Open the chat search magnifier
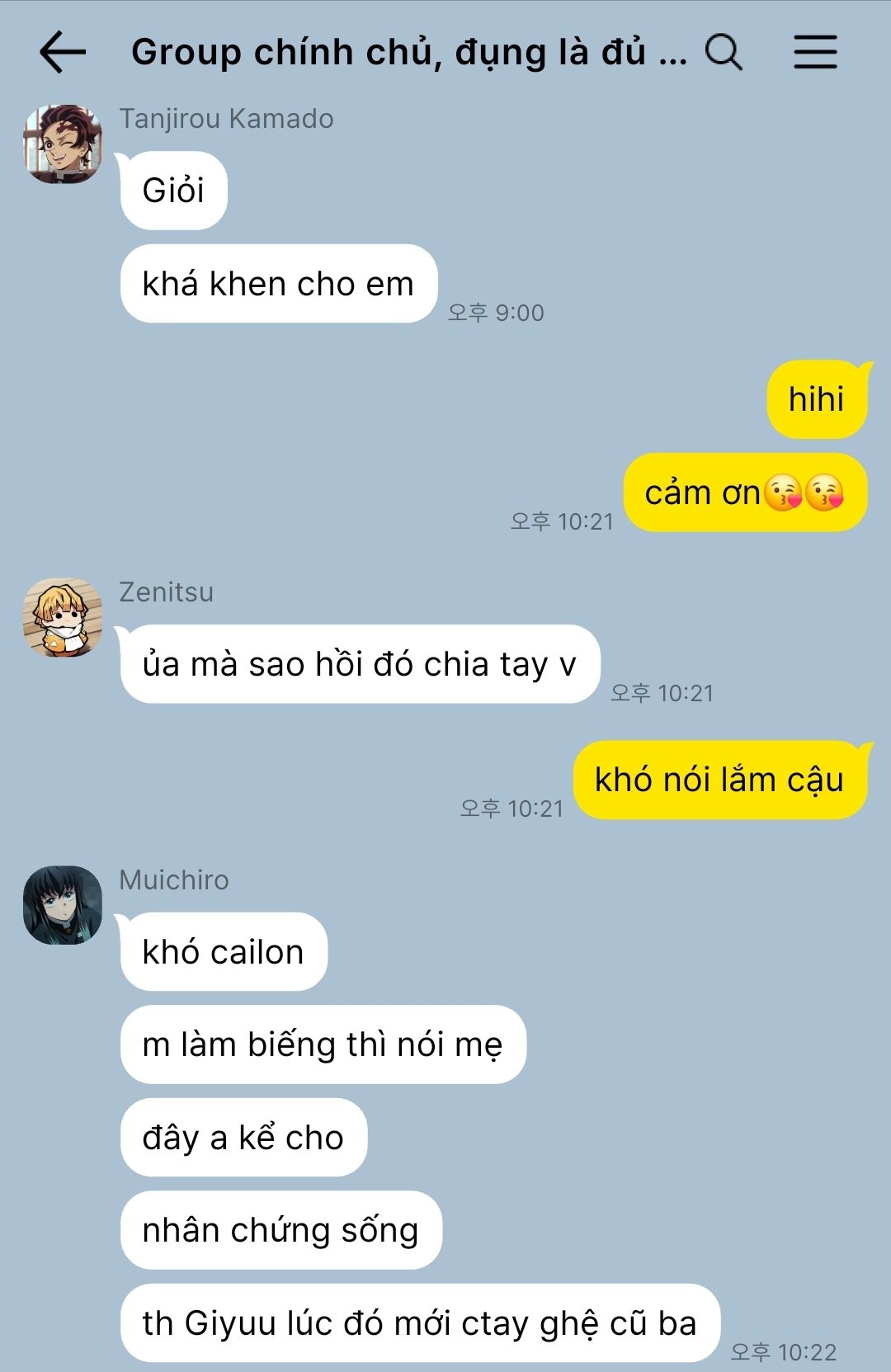 coord(724,52)
